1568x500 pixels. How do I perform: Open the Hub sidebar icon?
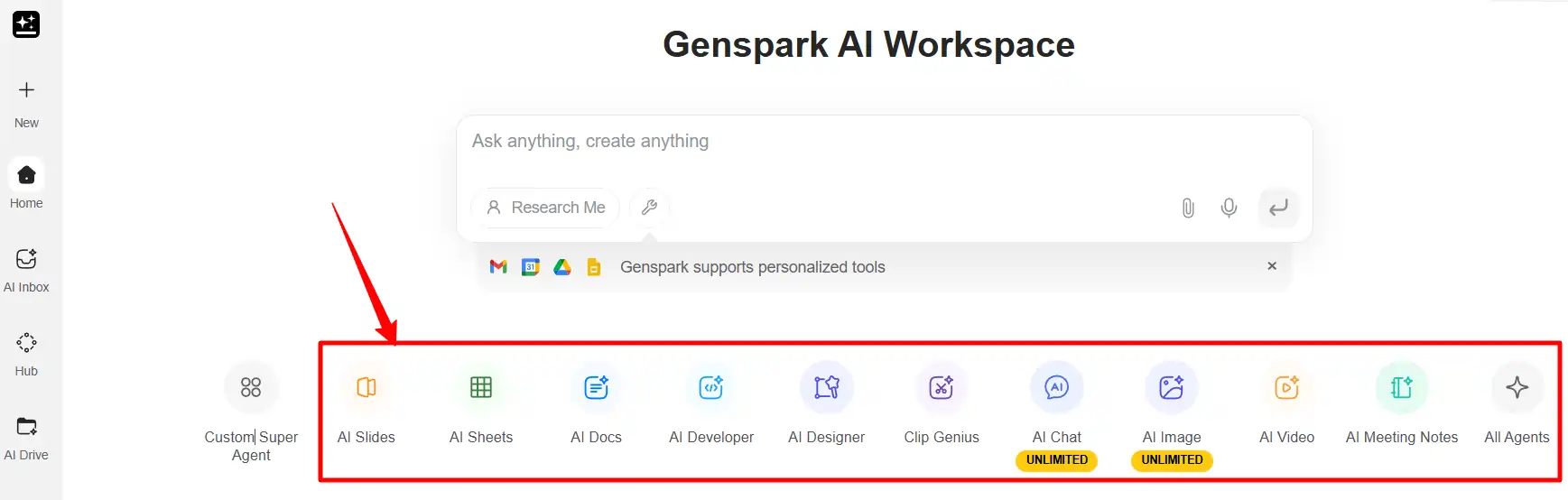(26, 343)
